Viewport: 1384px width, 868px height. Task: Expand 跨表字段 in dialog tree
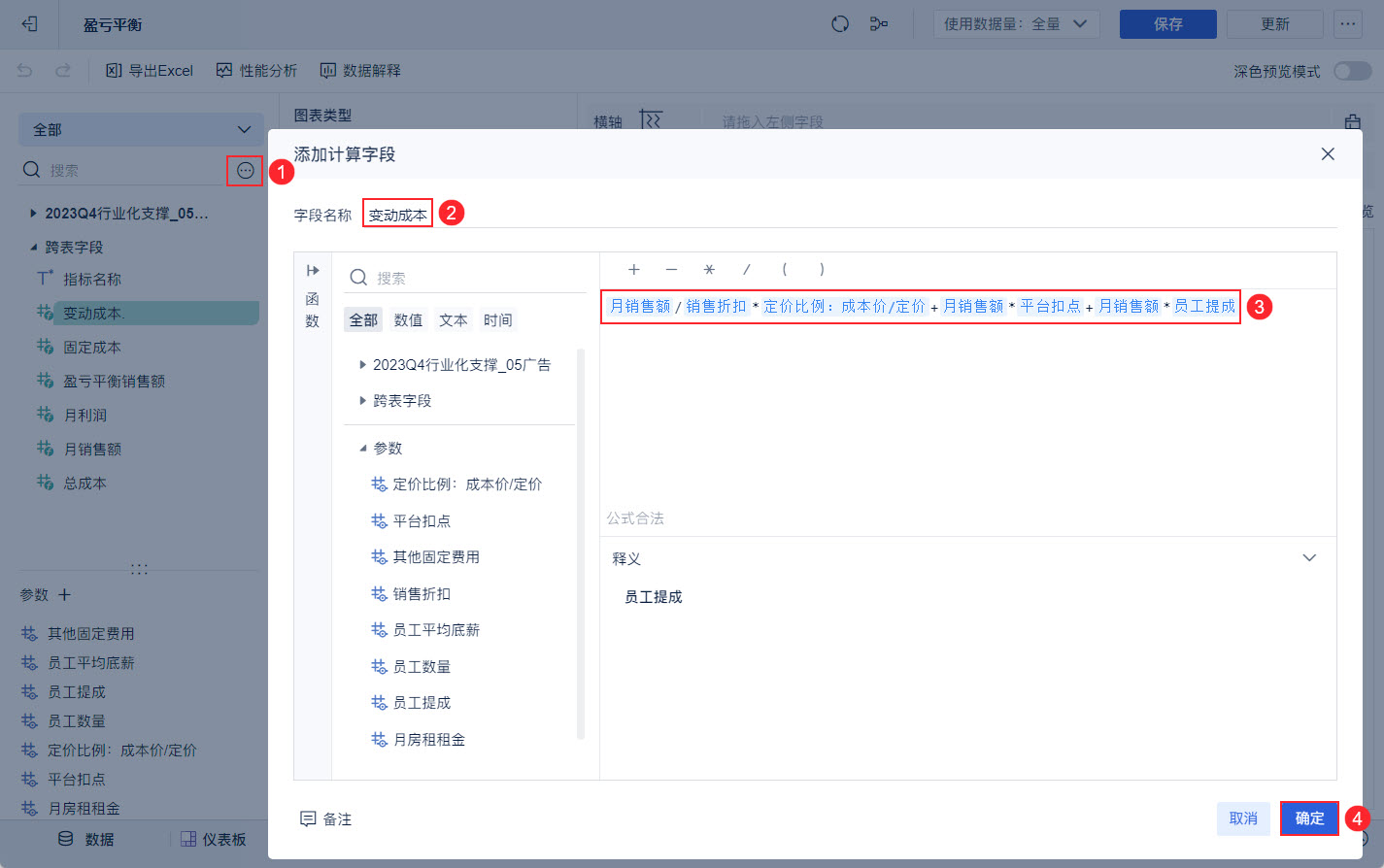363,400
